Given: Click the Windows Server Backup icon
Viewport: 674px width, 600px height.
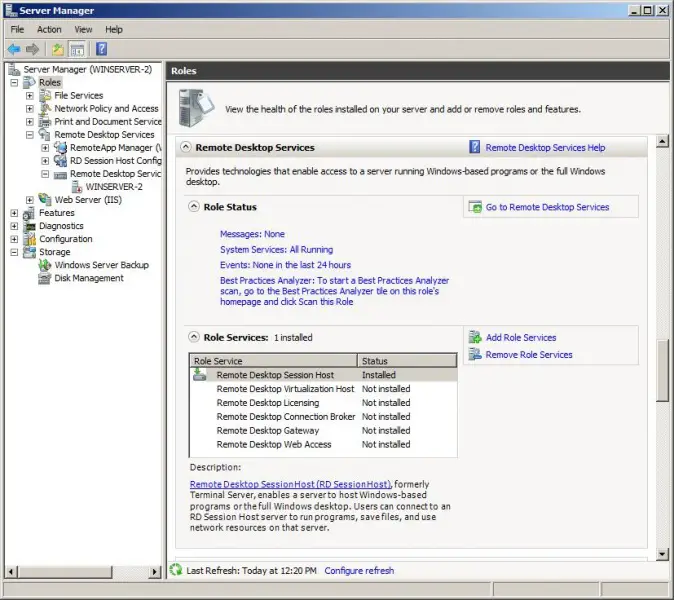Looking at the screenshot, I should click(45, 265).
